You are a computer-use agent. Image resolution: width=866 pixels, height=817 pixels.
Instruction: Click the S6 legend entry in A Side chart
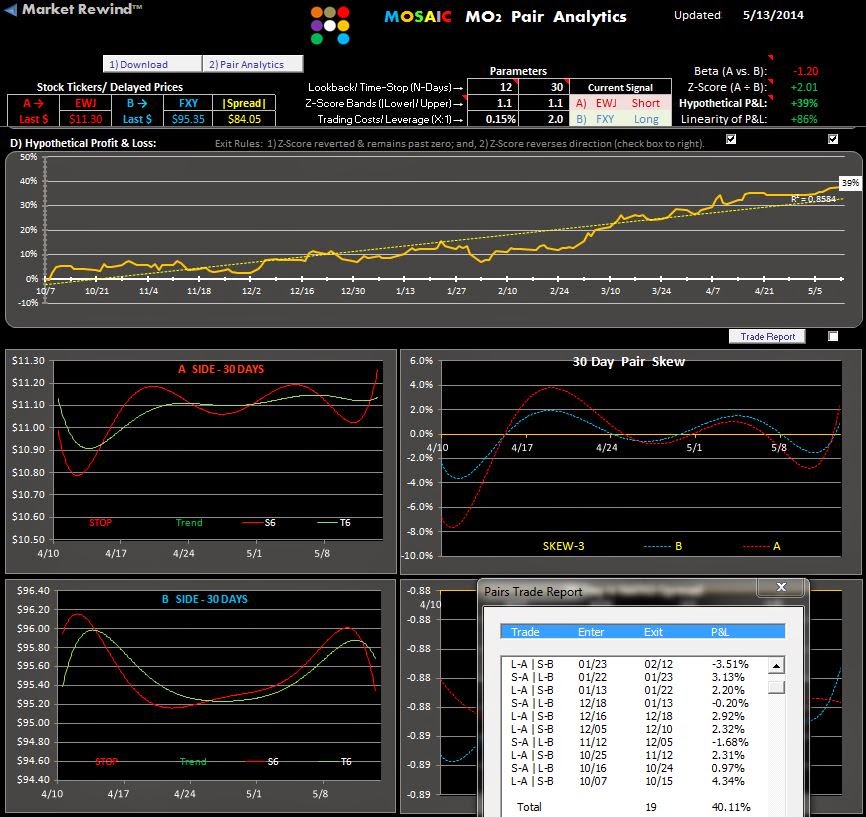click(x=260, y=523)
